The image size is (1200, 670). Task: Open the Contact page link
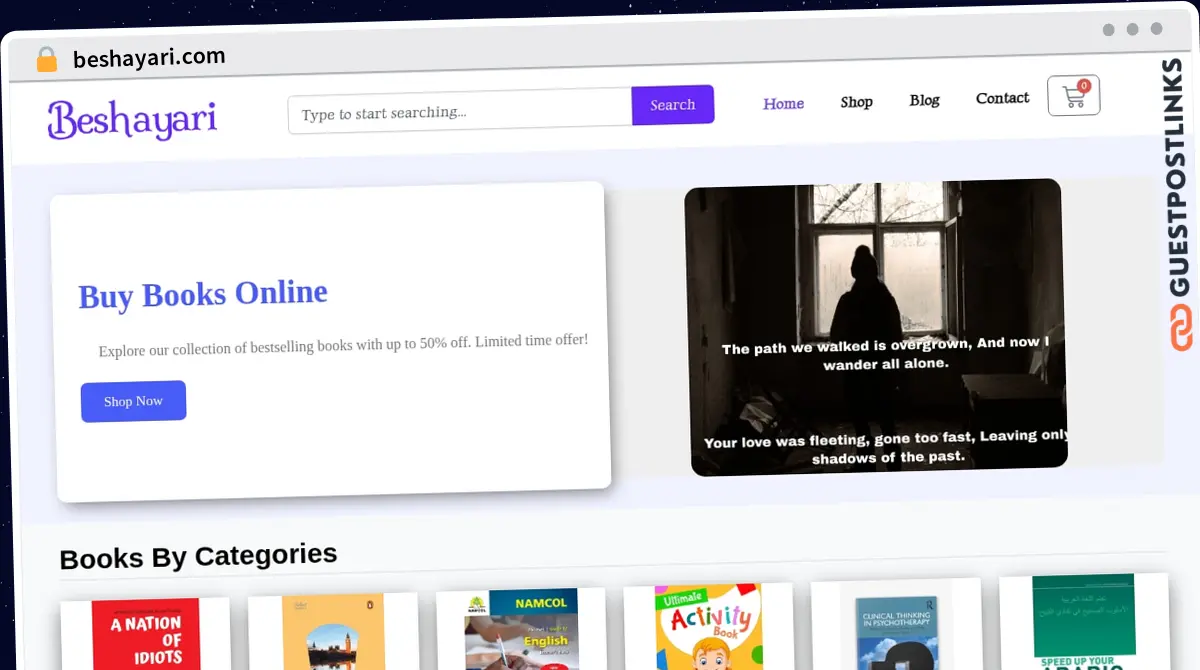(1002, 98)
